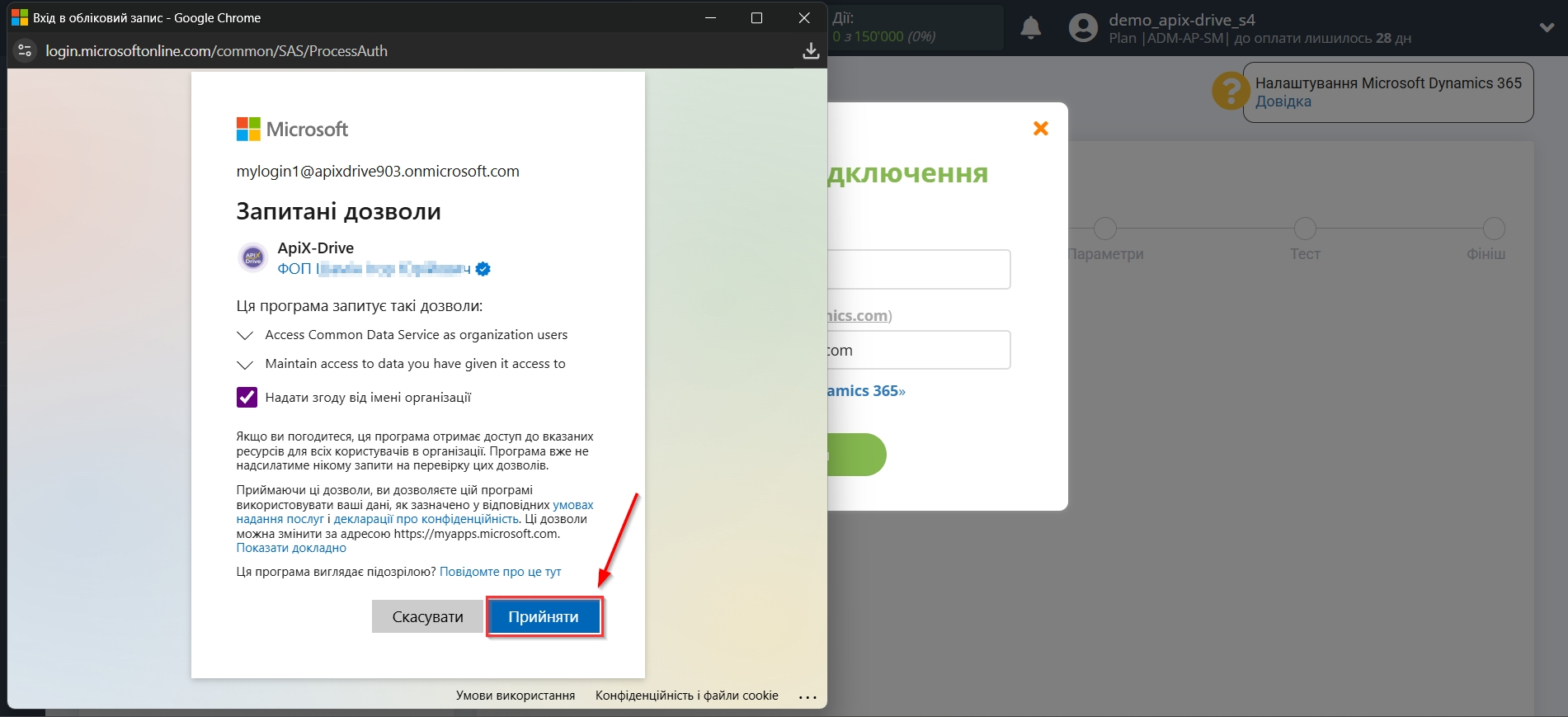Click the Прийняти accept button

pyautogui.click(x=544, y=616)
